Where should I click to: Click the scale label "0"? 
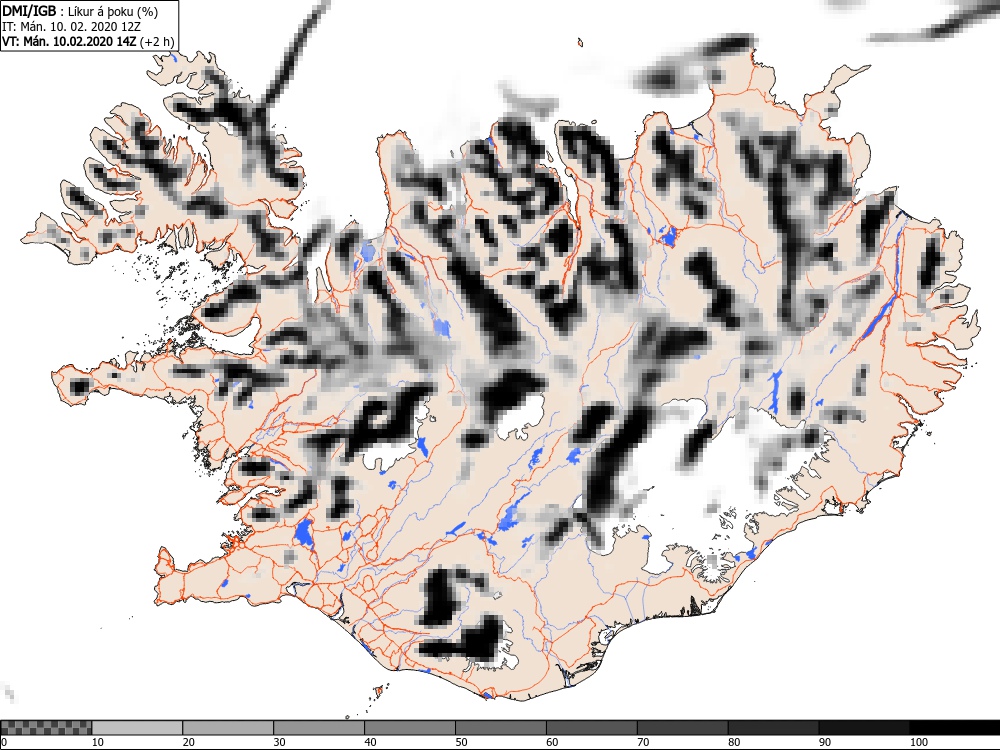click(4, 742)
